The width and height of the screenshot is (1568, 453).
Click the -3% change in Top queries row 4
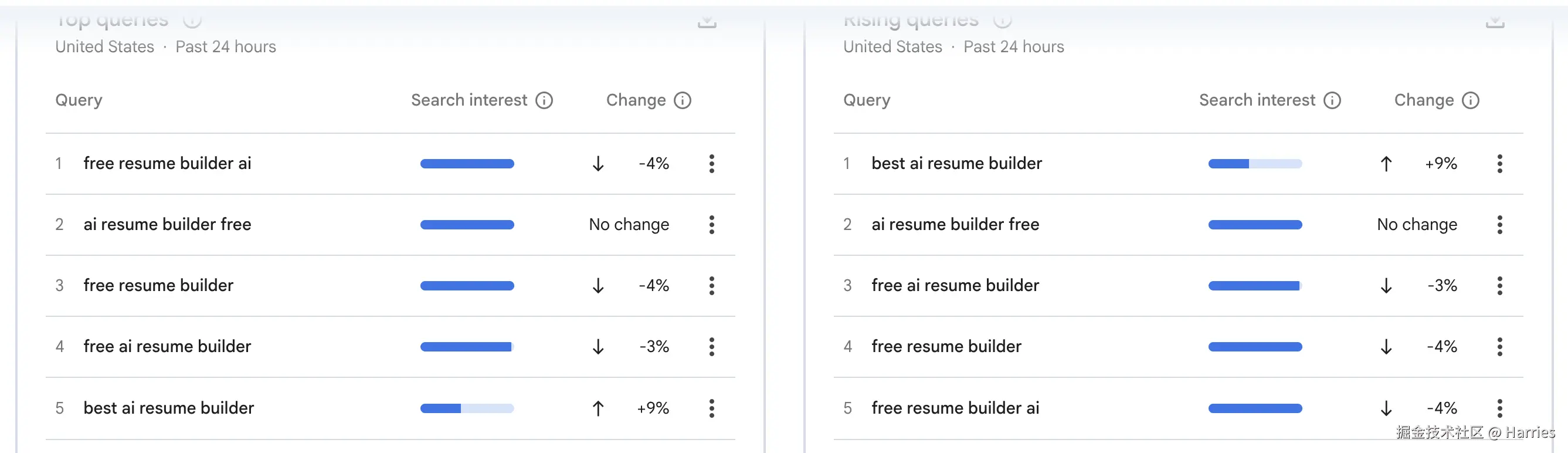pyautogui.click(x=654, y=346)
